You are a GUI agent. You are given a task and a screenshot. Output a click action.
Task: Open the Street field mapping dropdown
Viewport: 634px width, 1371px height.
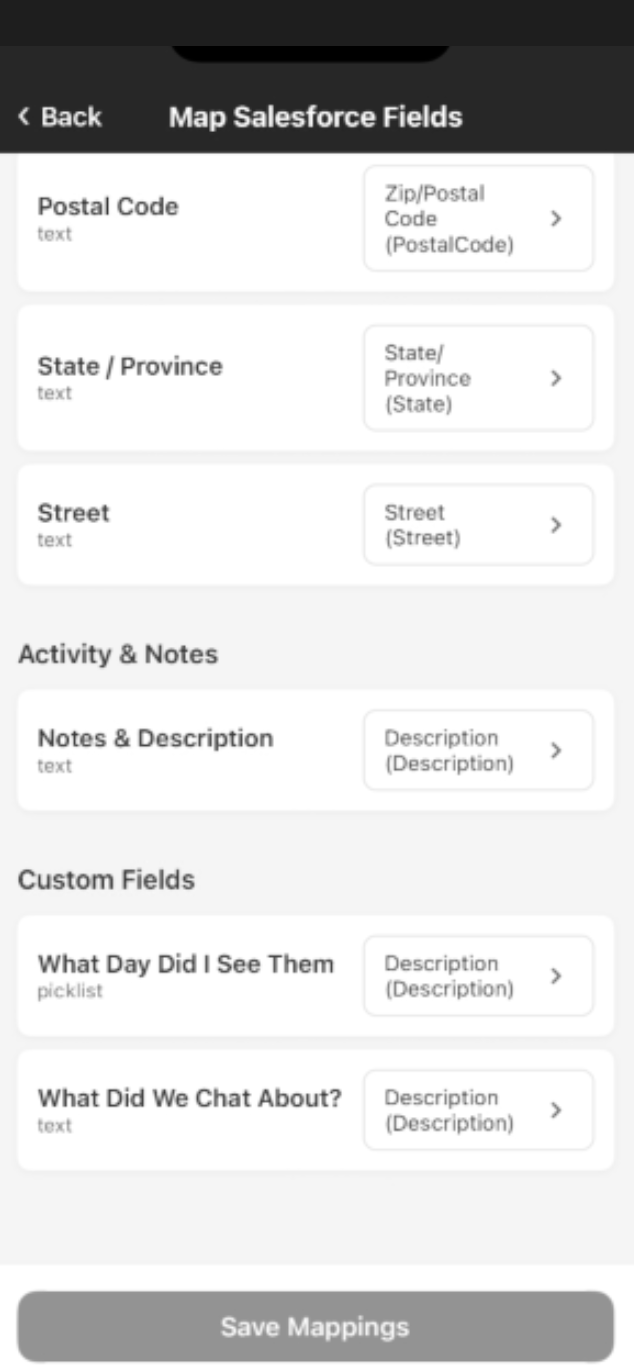coord(477,525)
